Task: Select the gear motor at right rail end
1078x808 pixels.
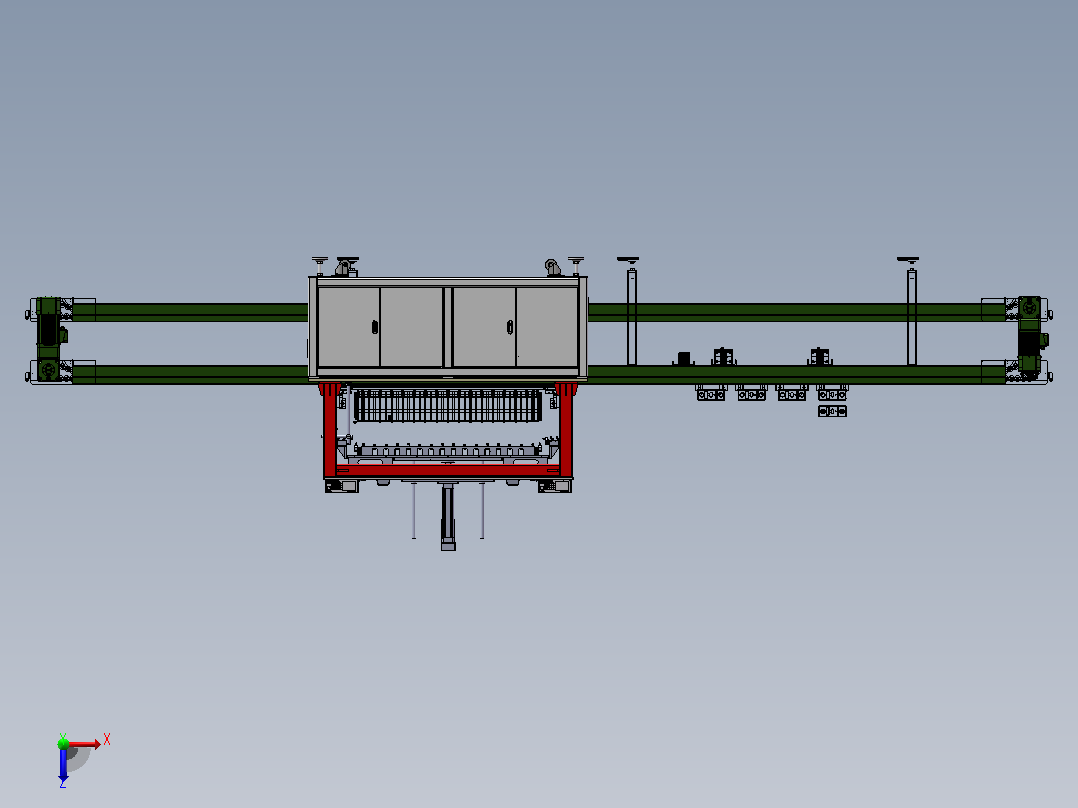Action: coord(1031,338)
